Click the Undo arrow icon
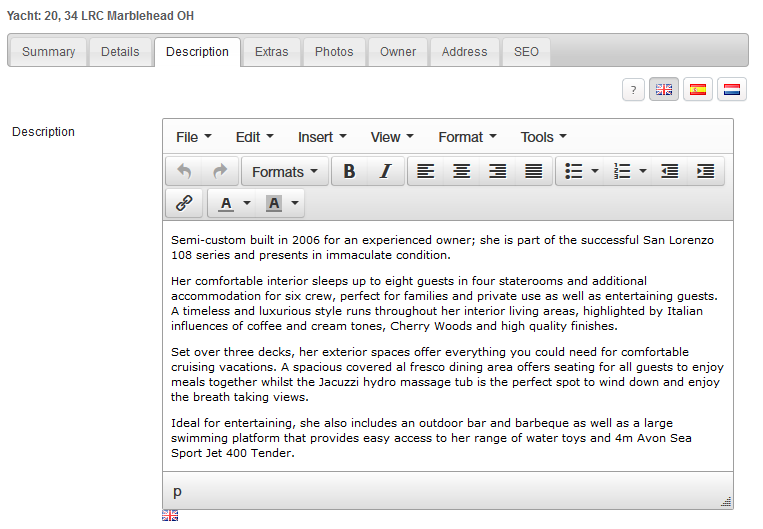This screenshot has width=763, height=529. point(184,171)
